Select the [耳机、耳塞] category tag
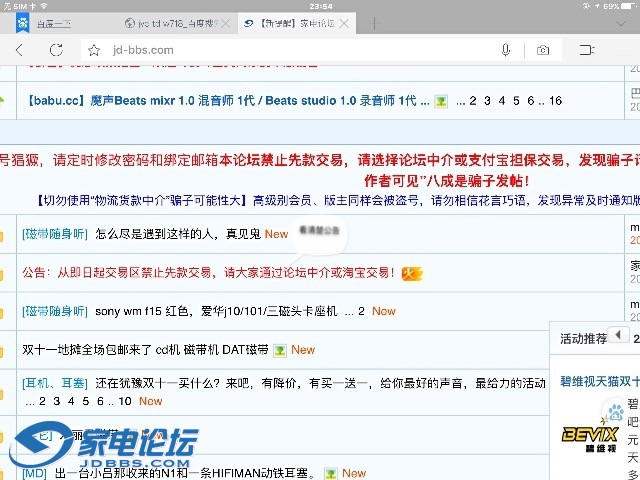Viewport: 640px width, 480px height. pyautogui.click(x=56, y=383)
